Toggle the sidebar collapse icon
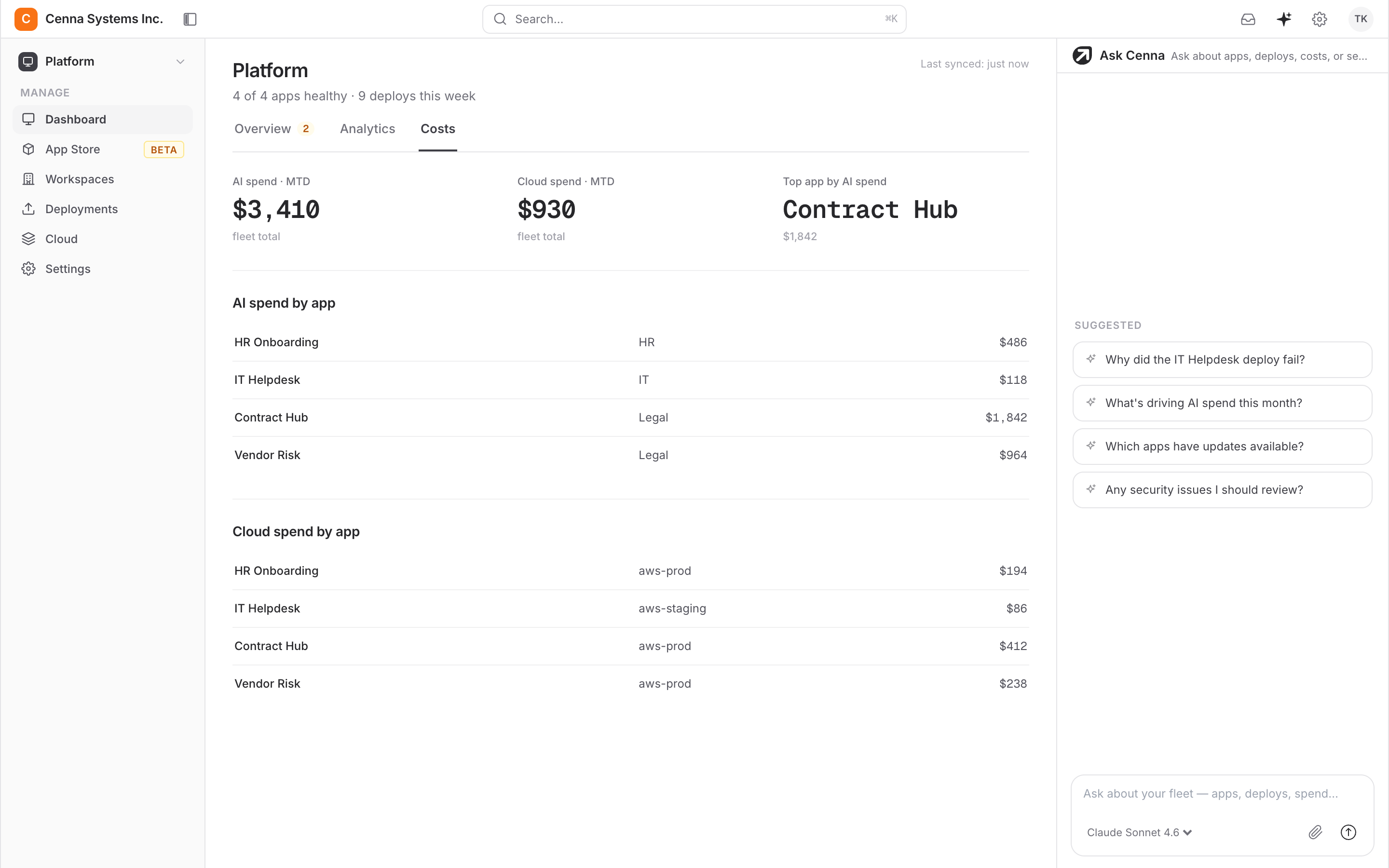The image size is (1389, 868). click(190, 19)
